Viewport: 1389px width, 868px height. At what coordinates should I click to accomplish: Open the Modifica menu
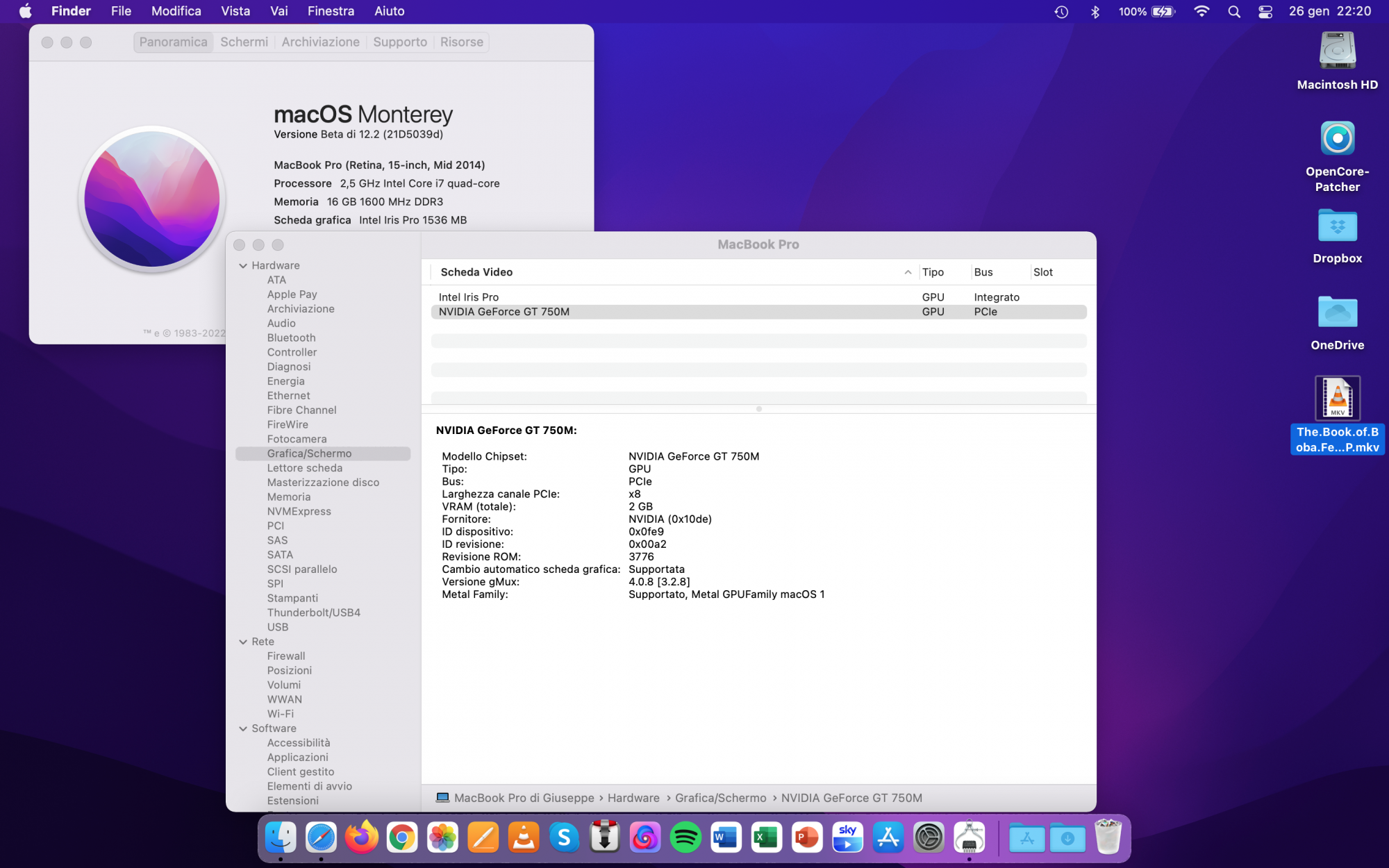pyautogui.click(x=176, y=11)
